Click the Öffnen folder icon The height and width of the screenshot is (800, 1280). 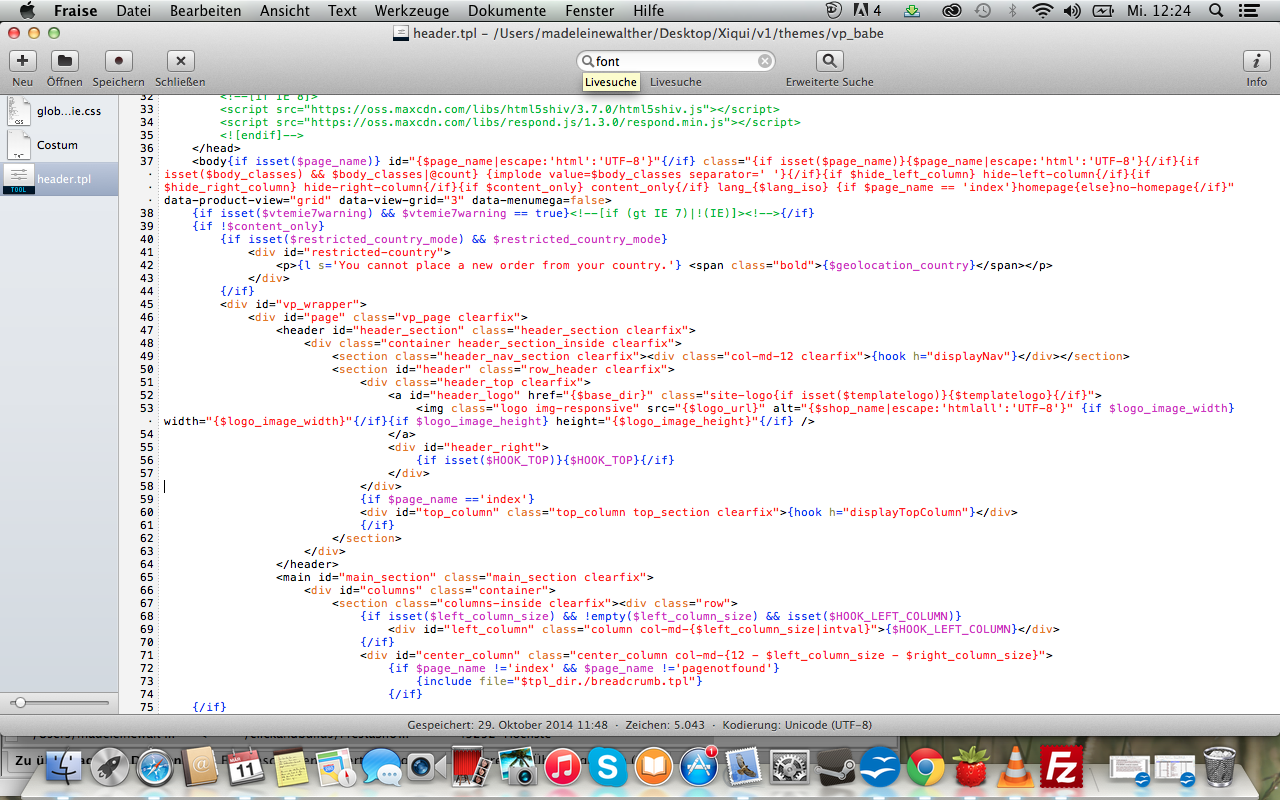click(x=64, y=61)
